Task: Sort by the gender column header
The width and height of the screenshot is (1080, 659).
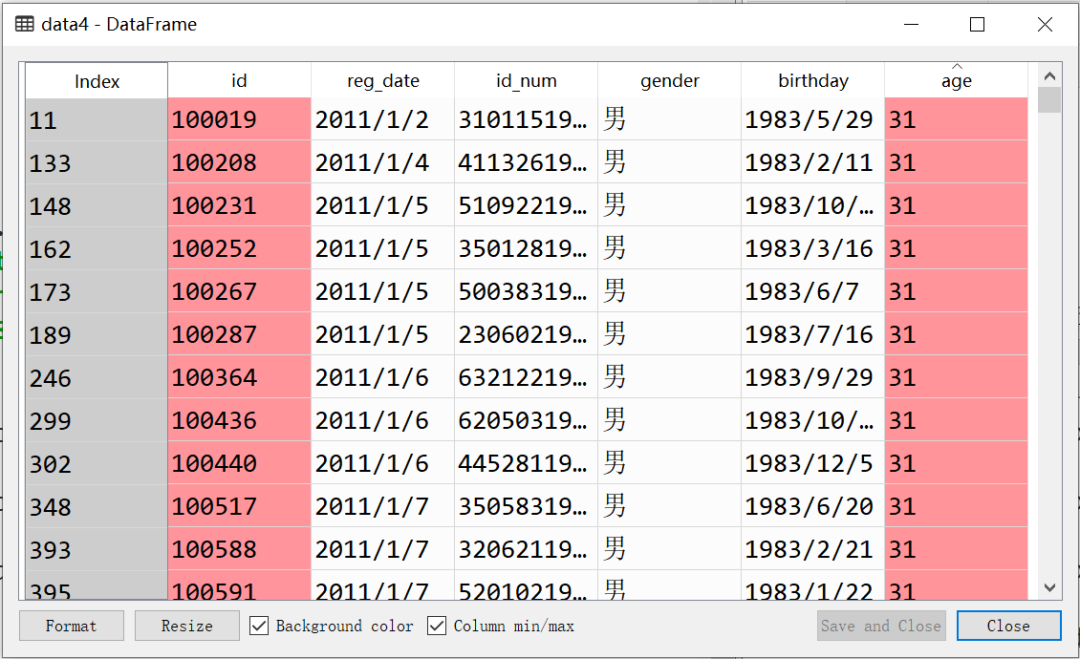Action: click(x=669, y=81)
